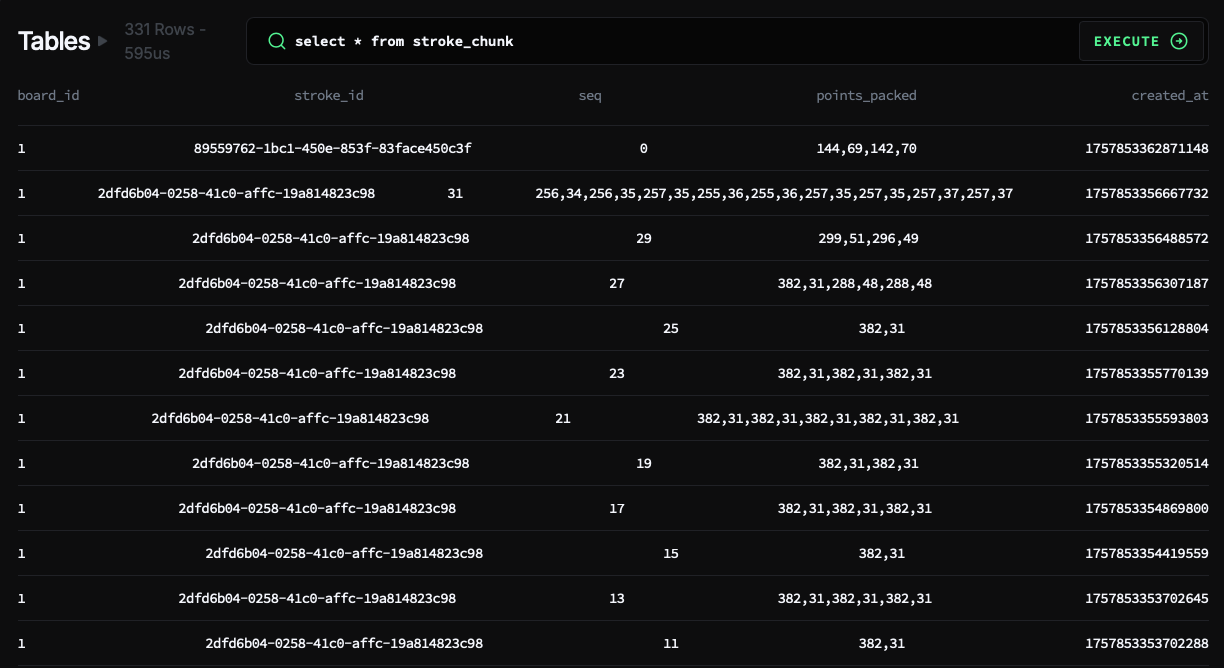The width and height of the screenshot is (1224, 668).
Task: Select the seq cell with value 31
Action: tap(455, 194)
